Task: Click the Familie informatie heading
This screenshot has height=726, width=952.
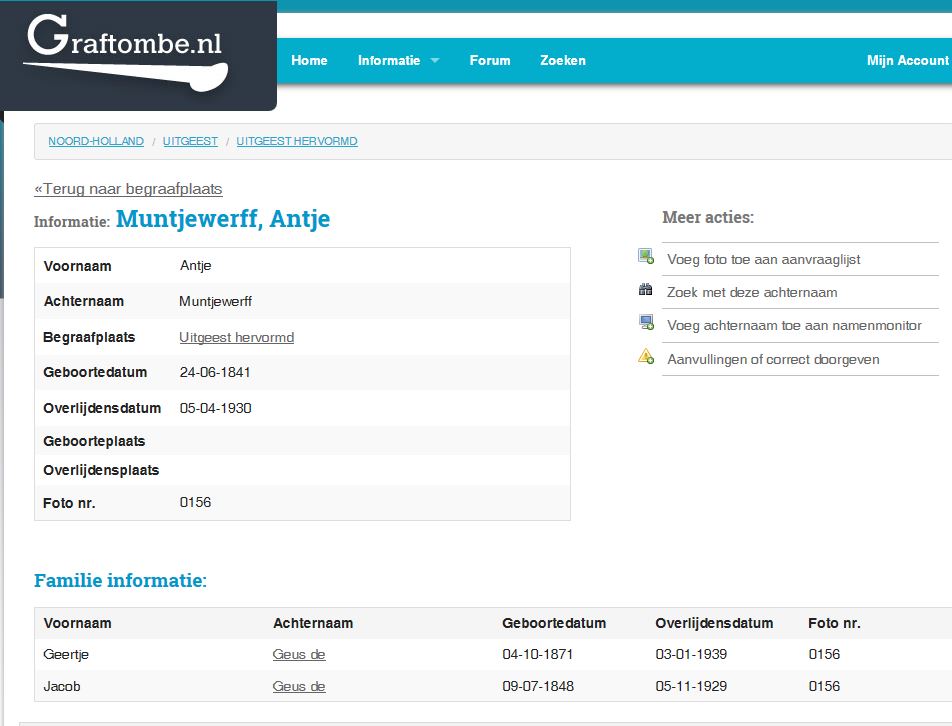Action: [120, 580]
